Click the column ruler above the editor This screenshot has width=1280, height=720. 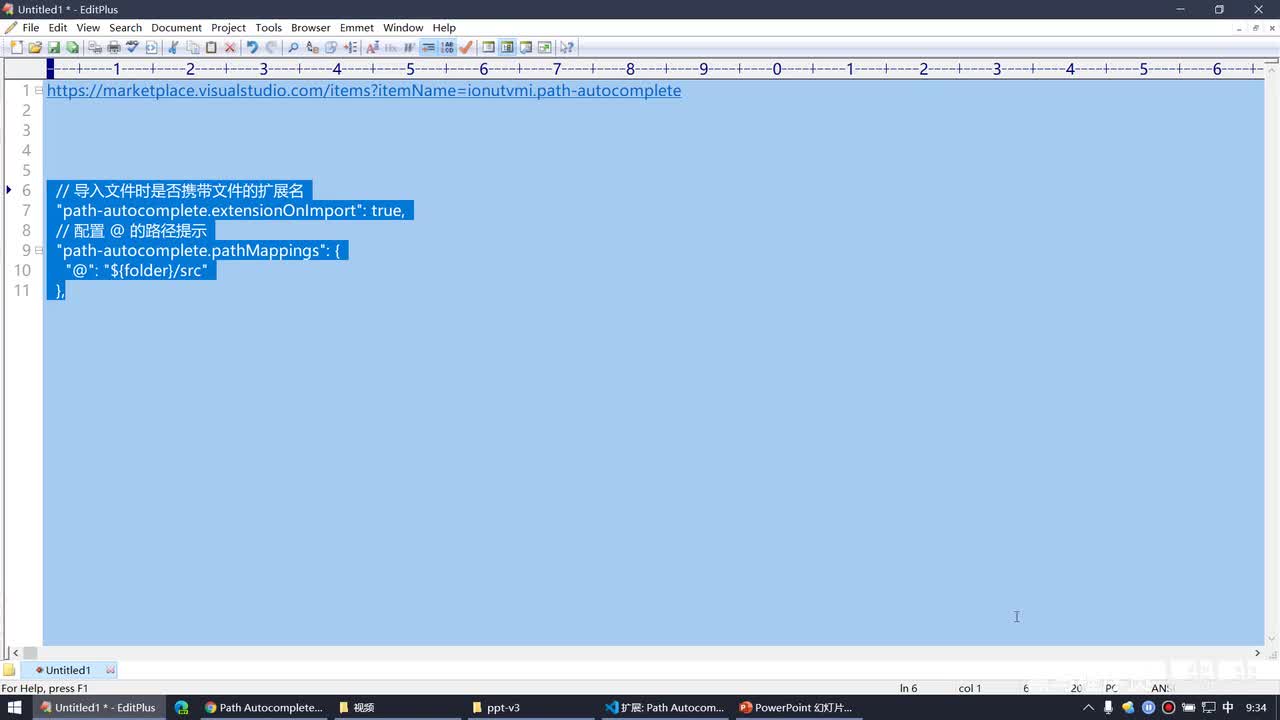tap(654, 69)
